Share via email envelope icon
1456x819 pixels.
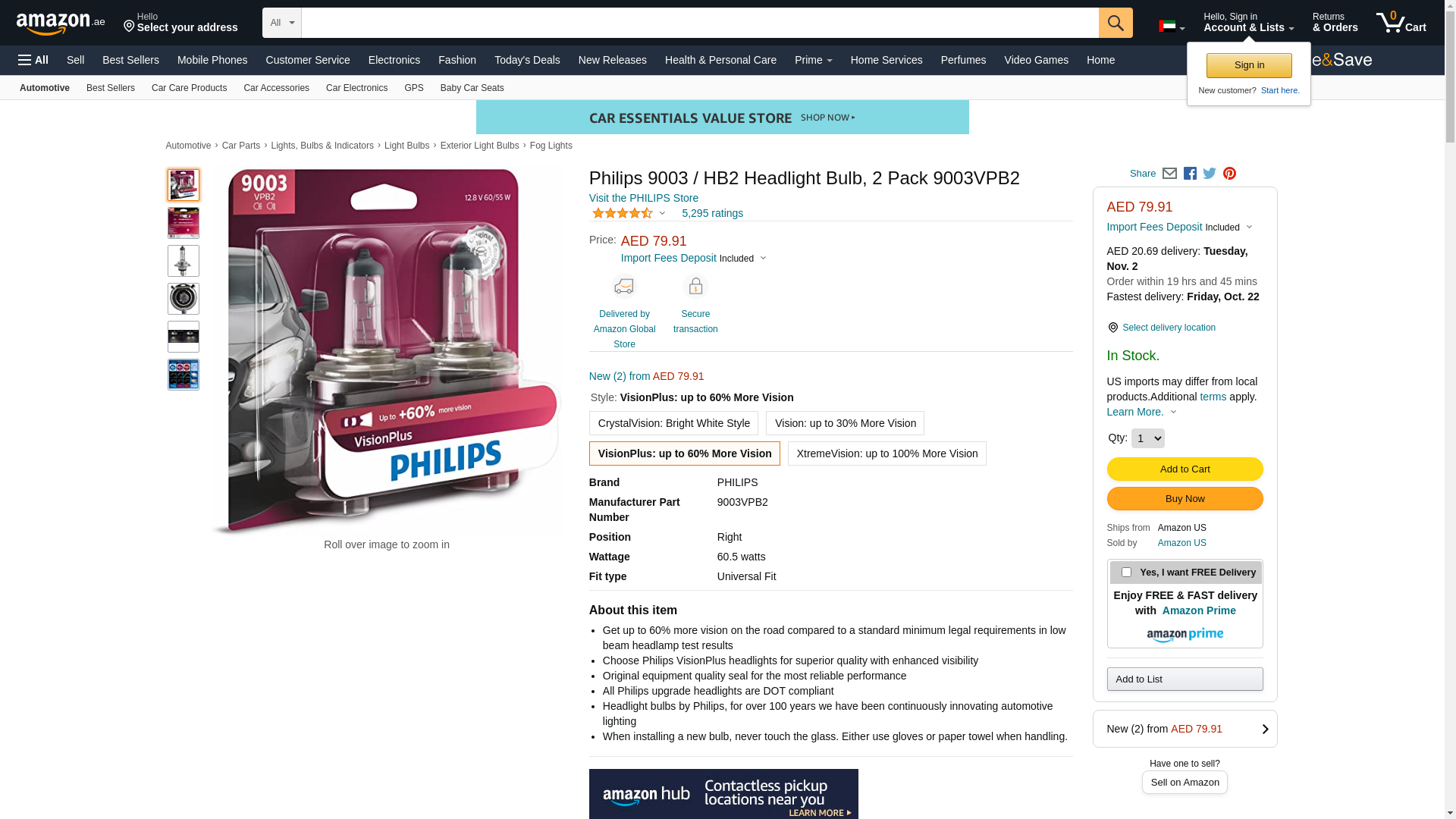1169,174
